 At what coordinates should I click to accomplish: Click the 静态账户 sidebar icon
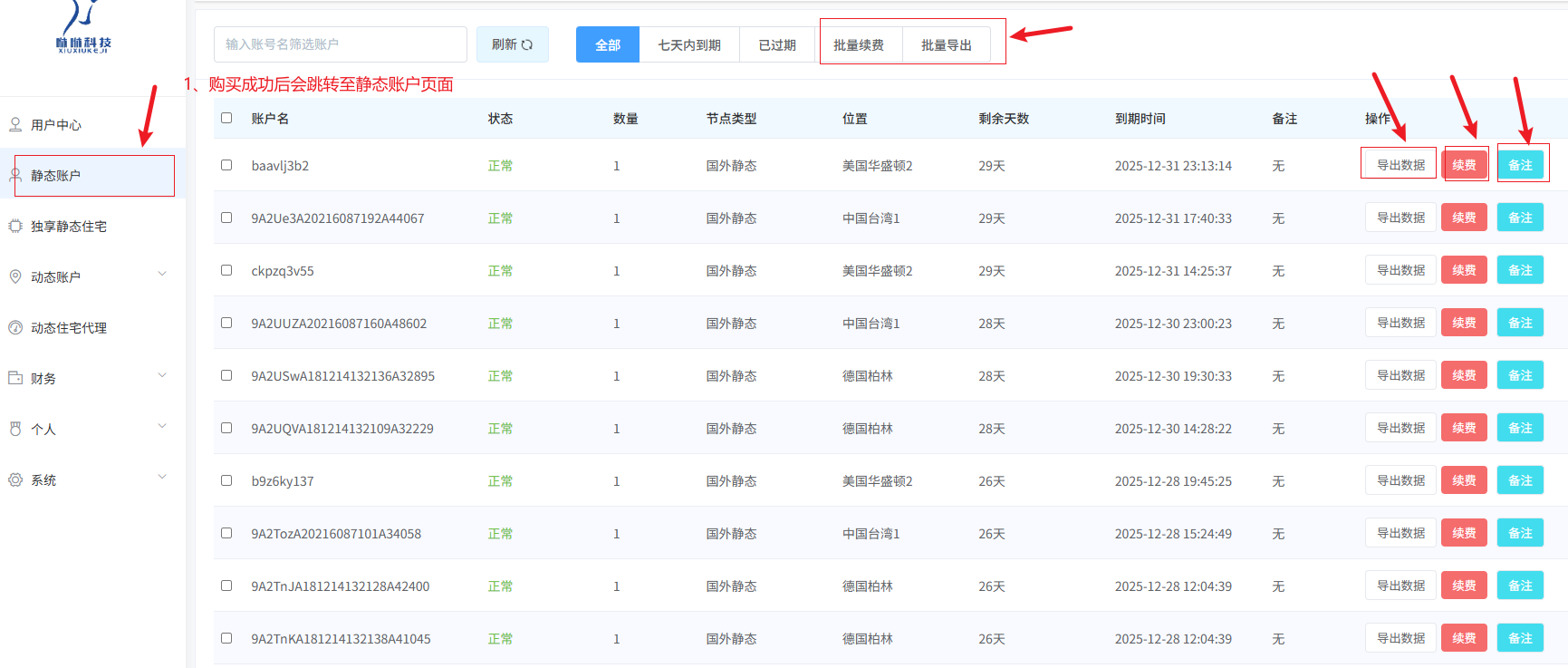pos(15,175)
